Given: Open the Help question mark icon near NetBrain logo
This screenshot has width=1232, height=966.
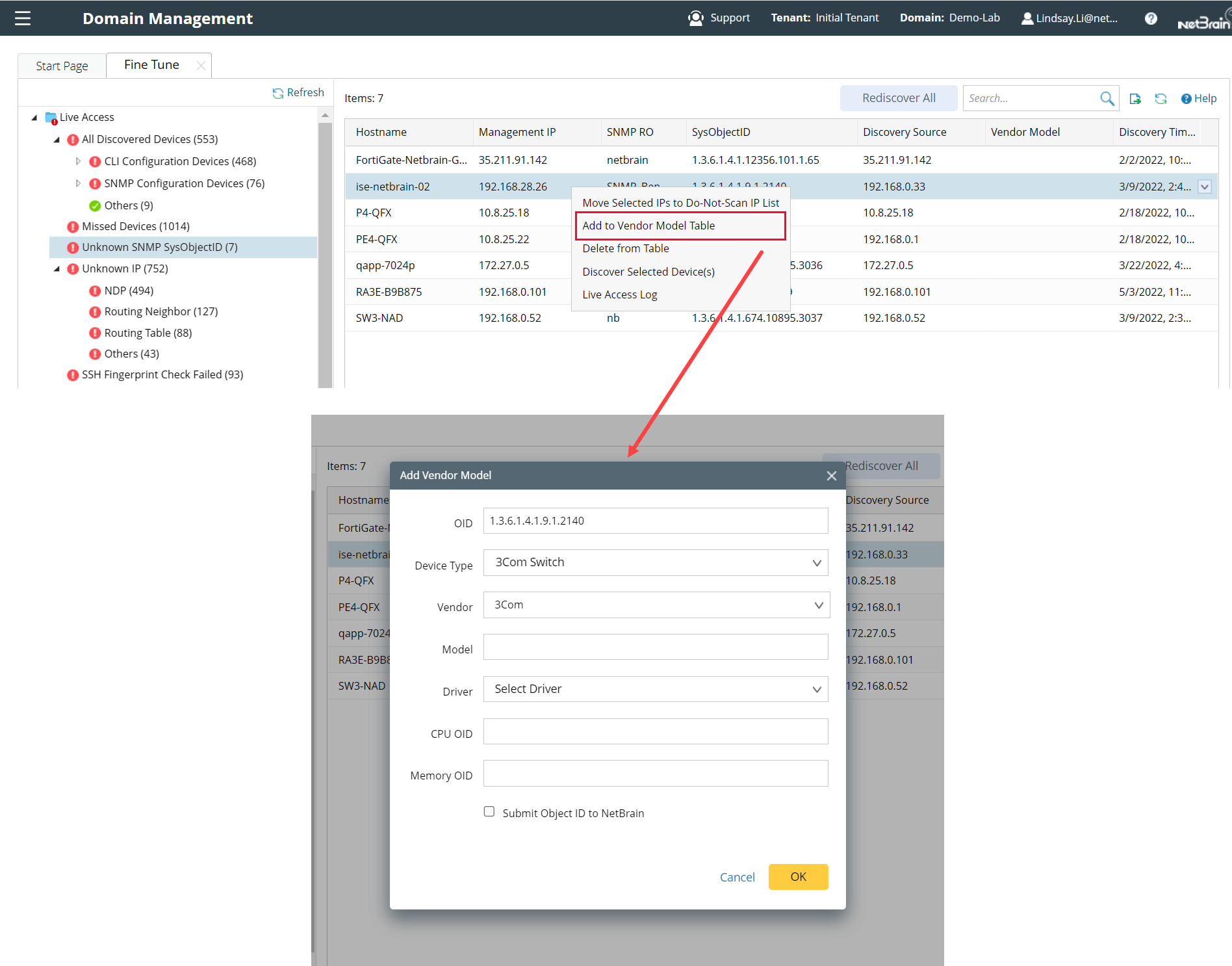Looking at the screenshot, I should click(1151, 18).
